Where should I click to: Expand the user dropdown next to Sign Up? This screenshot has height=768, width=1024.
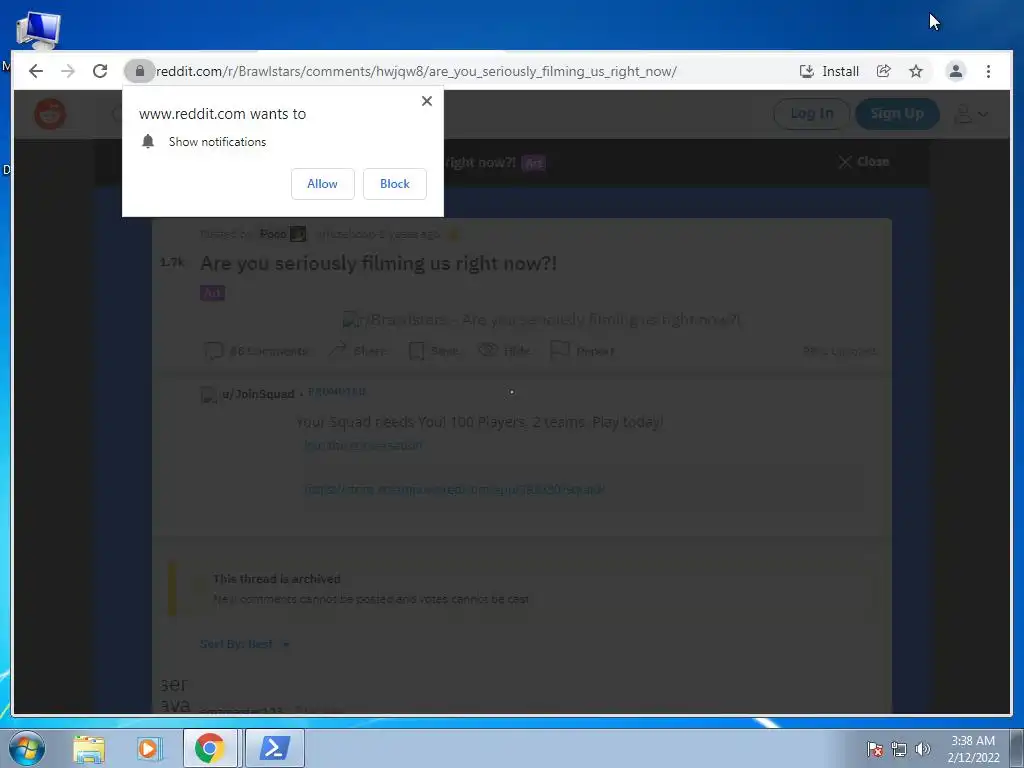pos(970,114)
